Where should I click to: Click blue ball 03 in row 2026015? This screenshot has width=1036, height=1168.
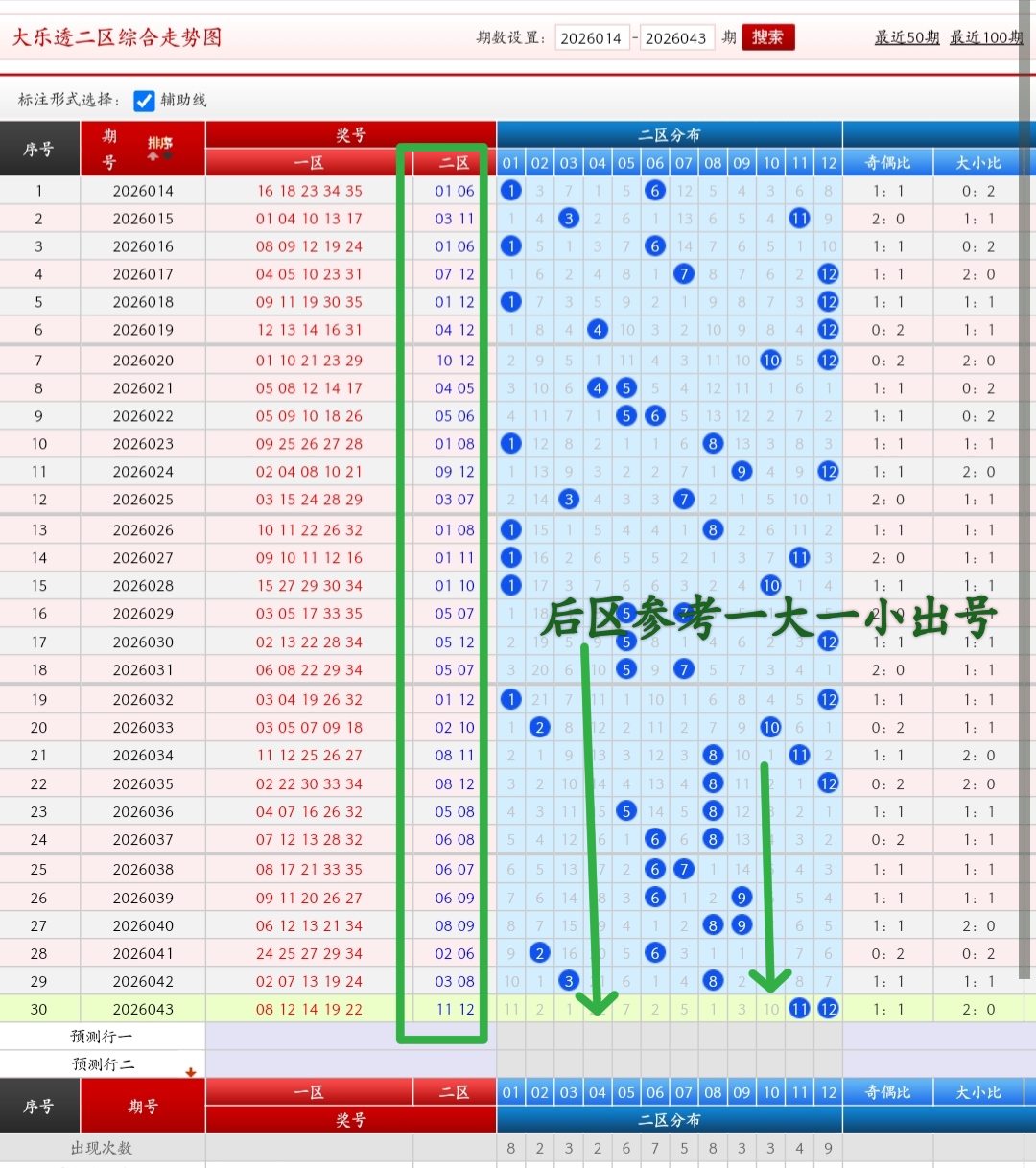click(569, 219)
